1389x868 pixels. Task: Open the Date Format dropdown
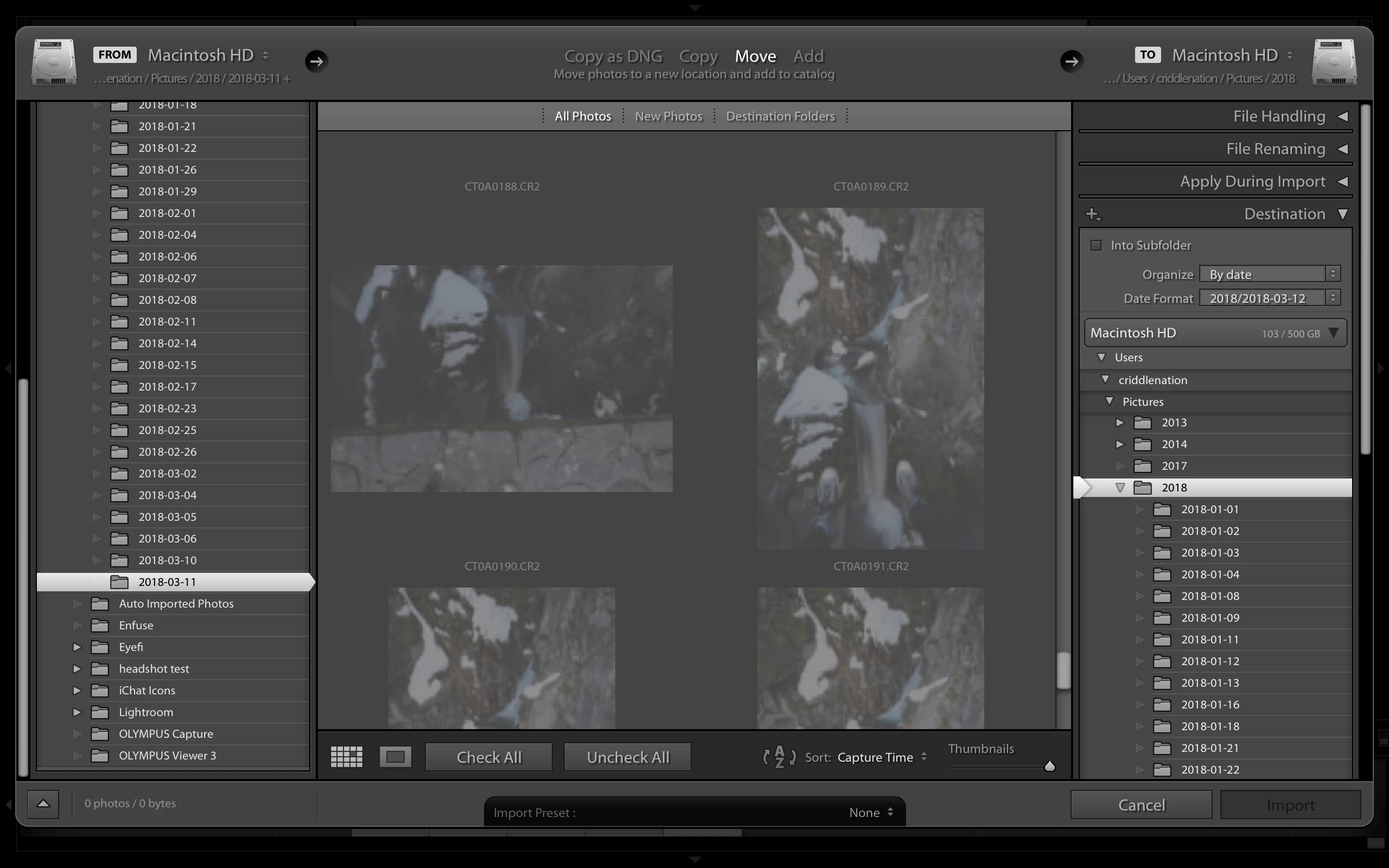(x=1270, y=298)
